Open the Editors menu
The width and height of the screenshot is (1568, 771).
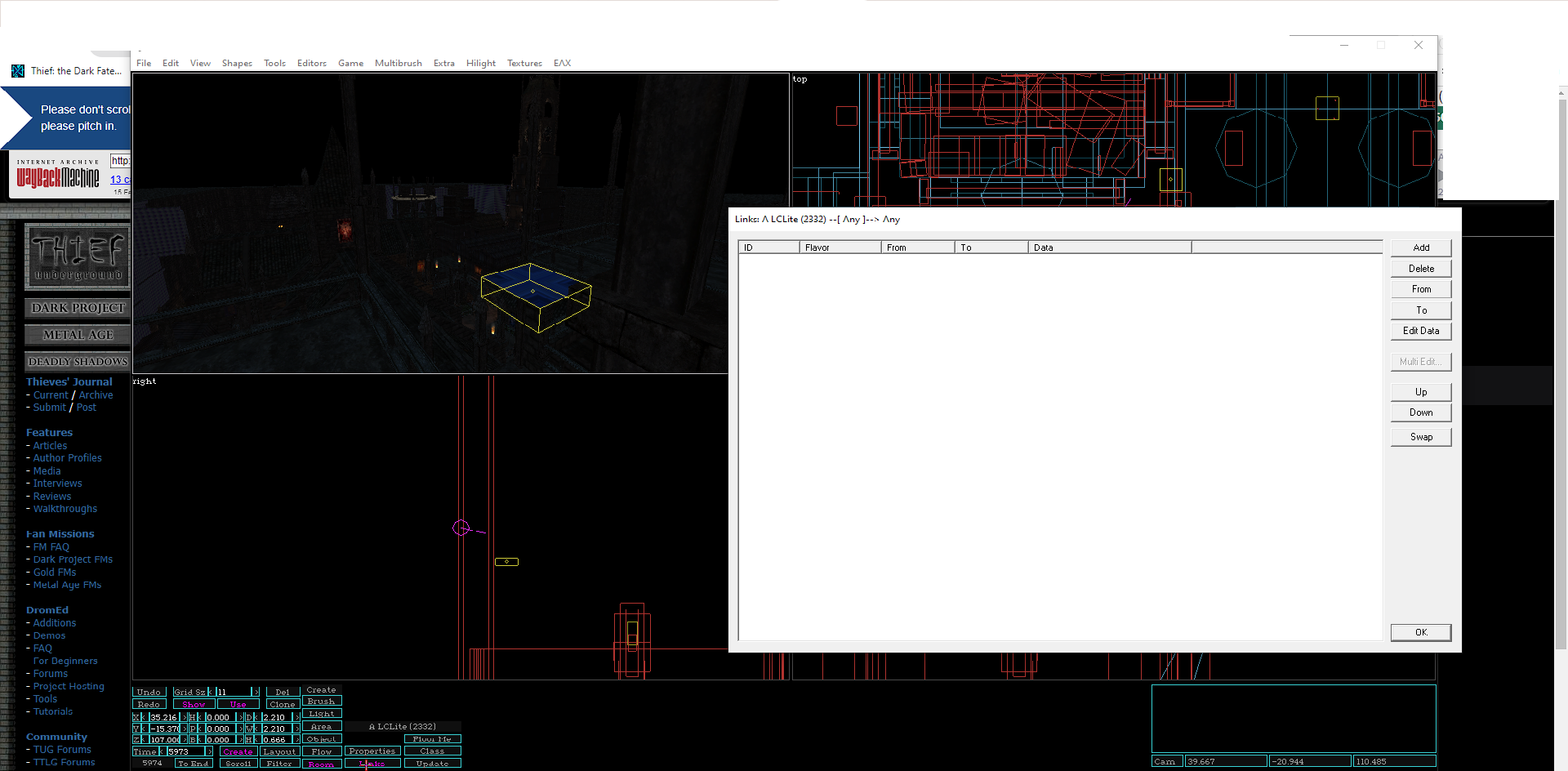pos(311,63)
